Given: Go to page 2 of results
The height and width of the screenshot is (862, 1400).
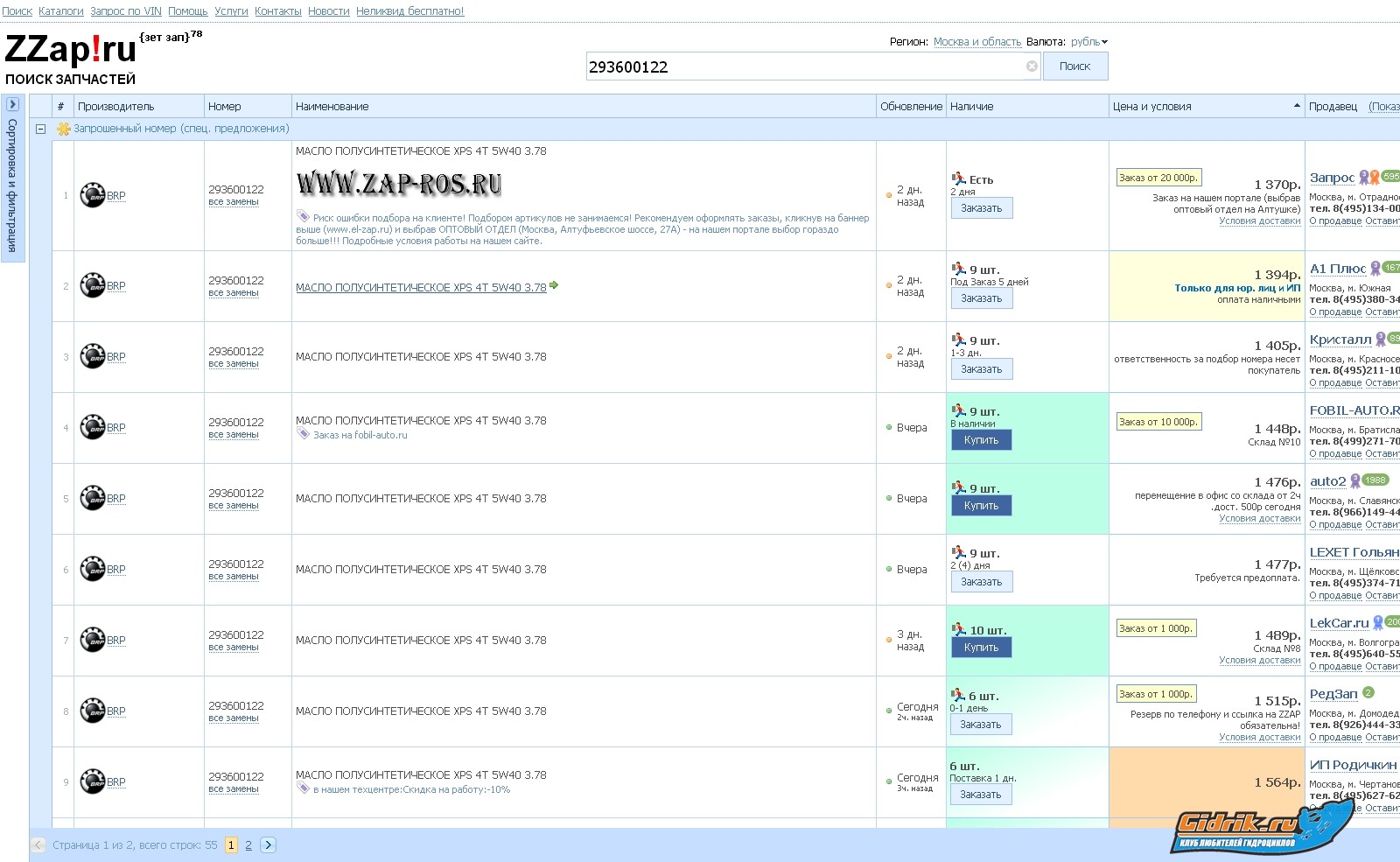Looking at the screenshot, I should click(248, 845).
